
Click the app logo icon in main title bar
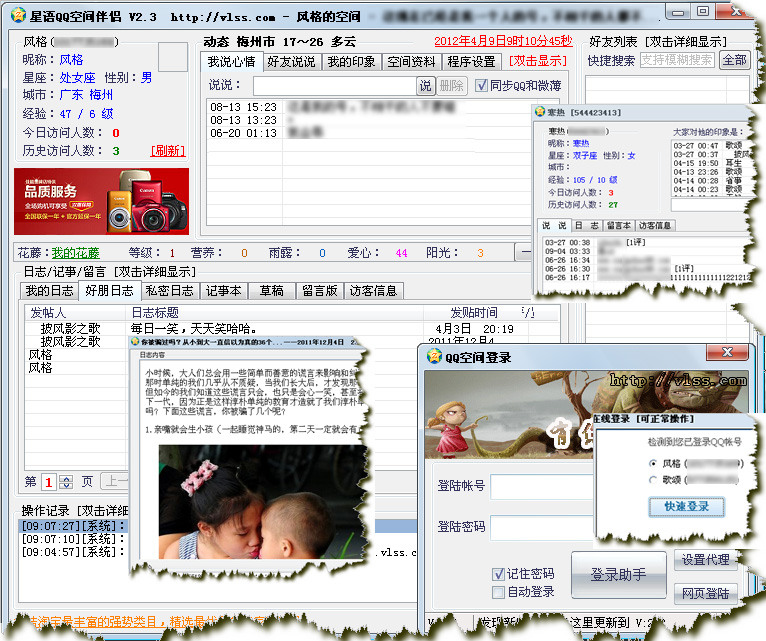click(18, 16)
